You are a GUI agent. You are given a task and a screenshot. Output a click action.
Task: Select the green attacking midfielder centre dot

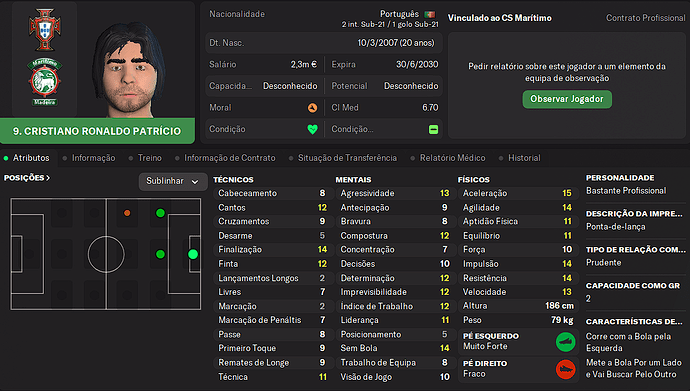[x=160, y=254]
